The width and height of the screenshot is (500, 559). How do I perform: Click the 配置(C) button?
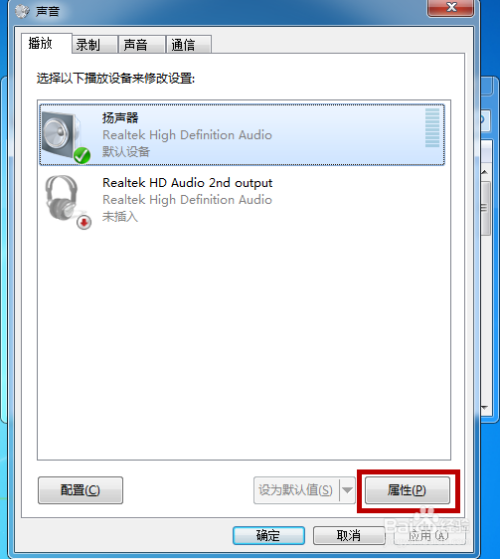(81, 490)
